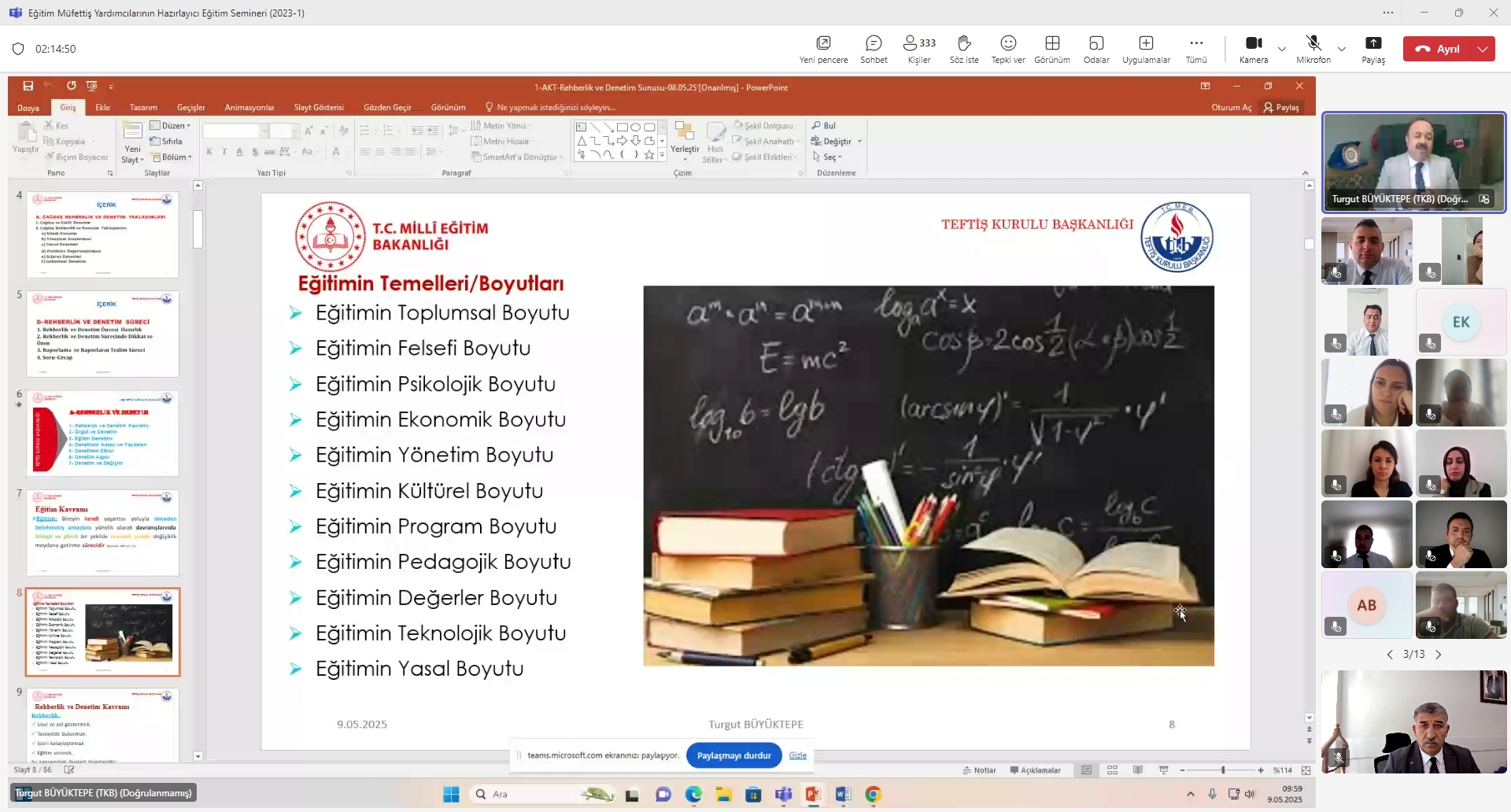Switch to Gözden Geçir tab
The image size is (1511, 812).
[387, 108]
